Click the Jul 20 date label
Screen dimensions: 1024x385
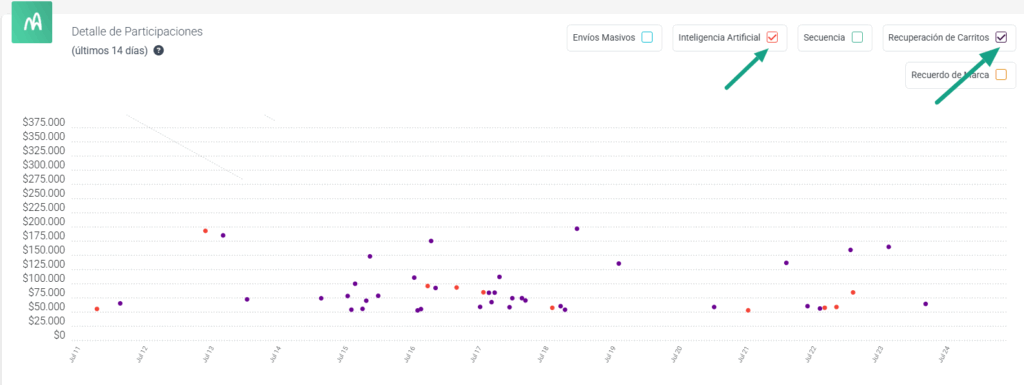[x=677, y=355]
